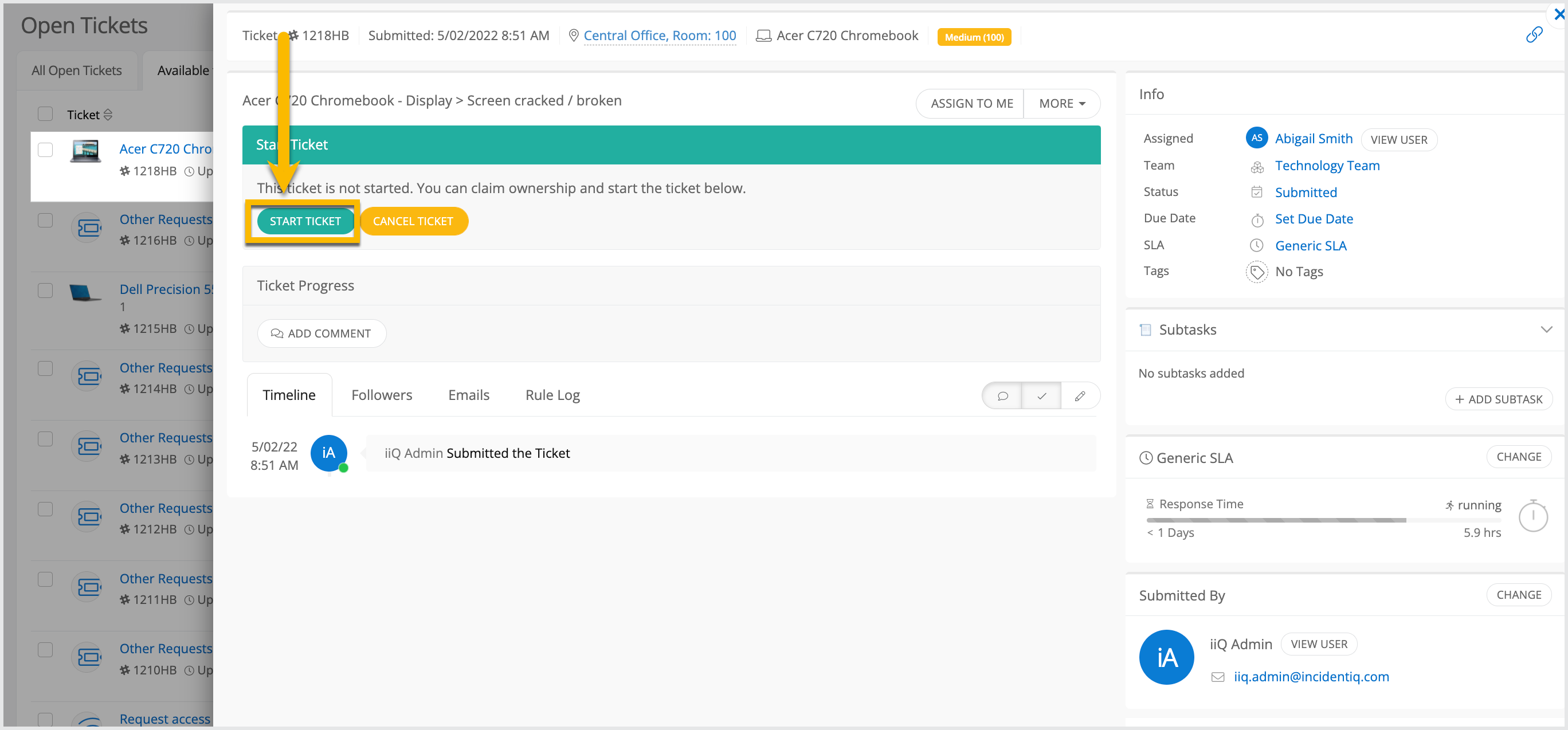Select checkbox for ticket 1215HB Dell Precision
Viewport: 1568px width, 730px height.
(x=46, y=290)
